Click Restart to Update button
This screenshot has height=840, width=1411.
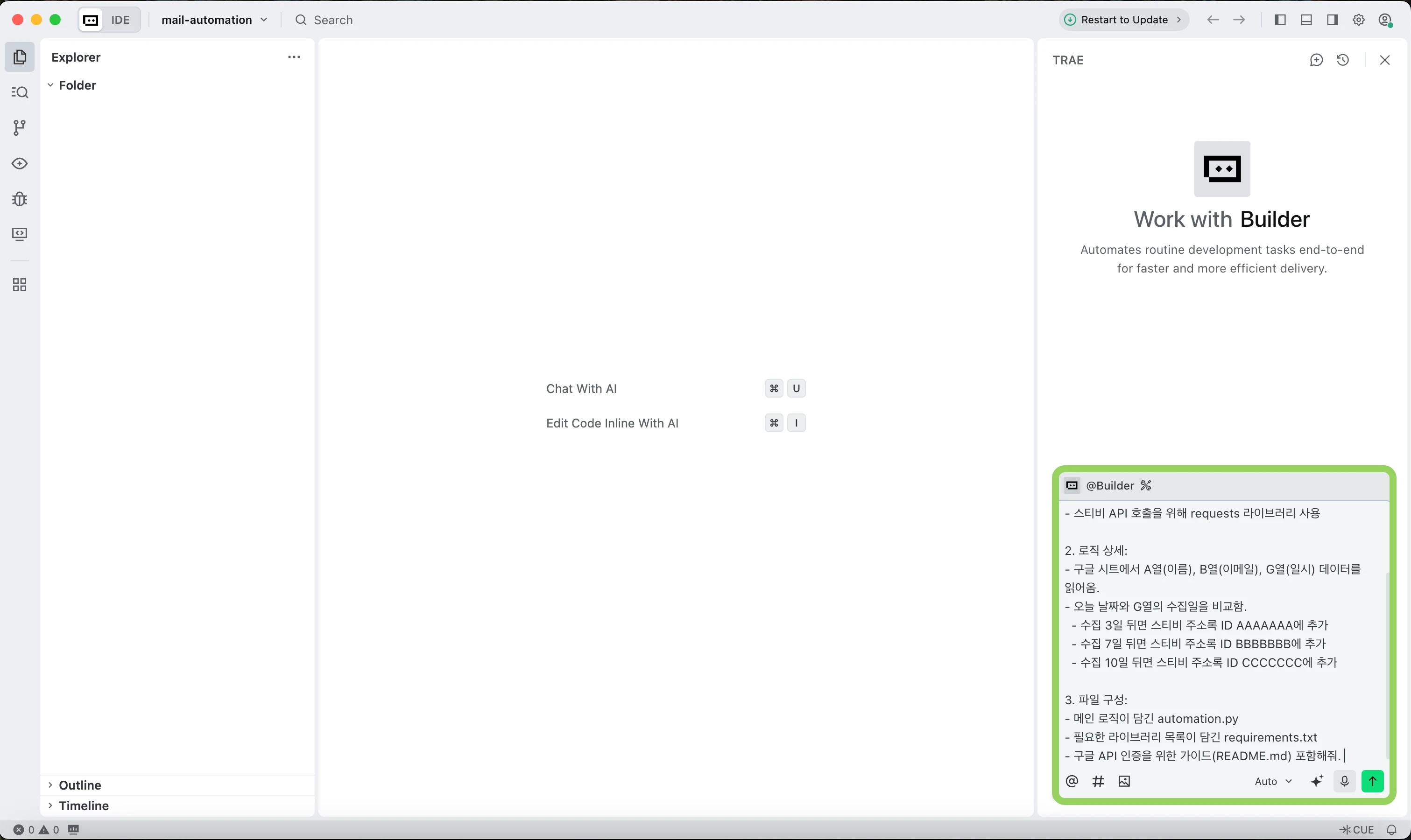point(1123,20)
